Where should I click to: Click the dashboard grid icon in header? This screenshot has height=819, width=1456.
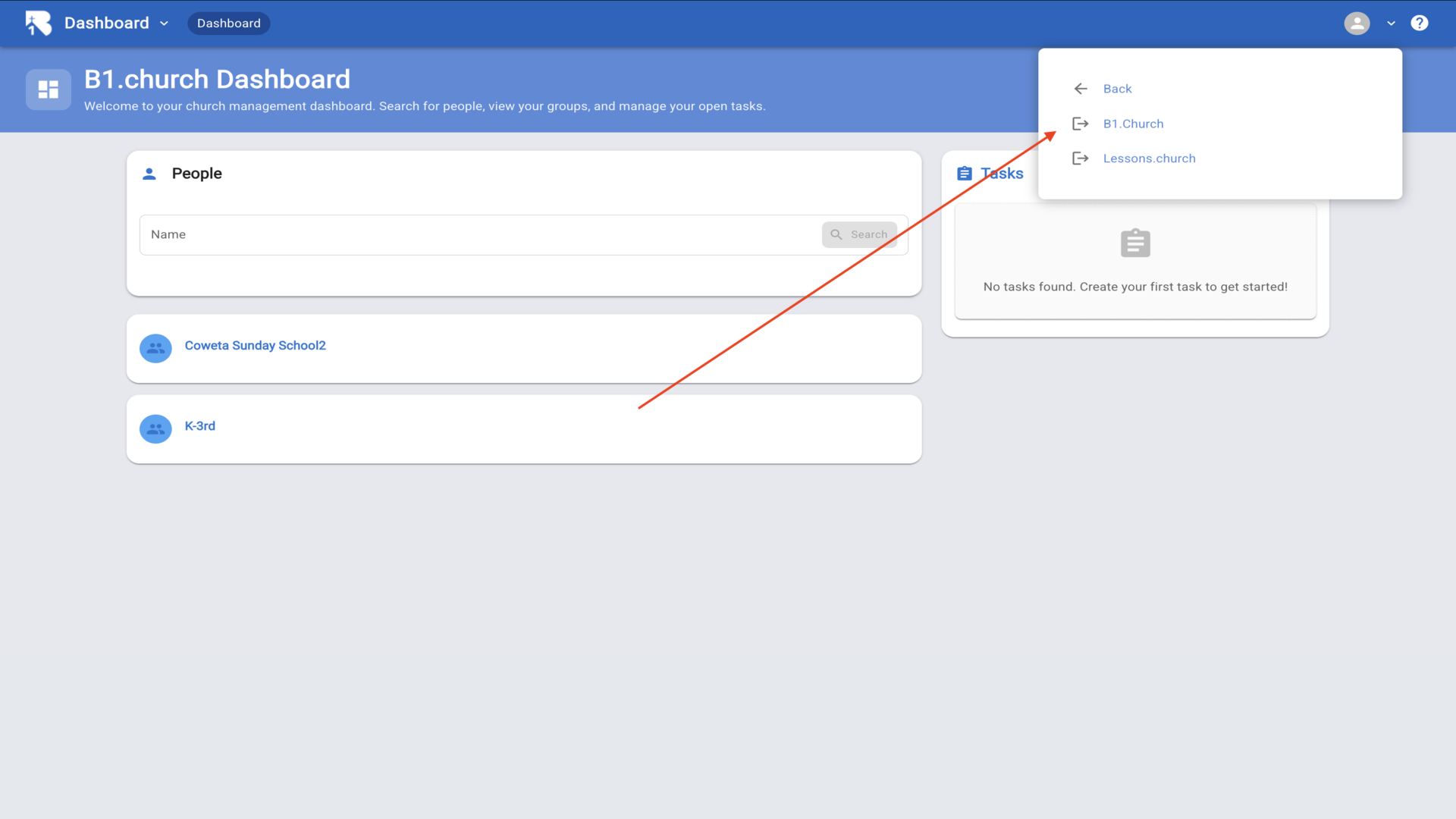tap(49, 89)
